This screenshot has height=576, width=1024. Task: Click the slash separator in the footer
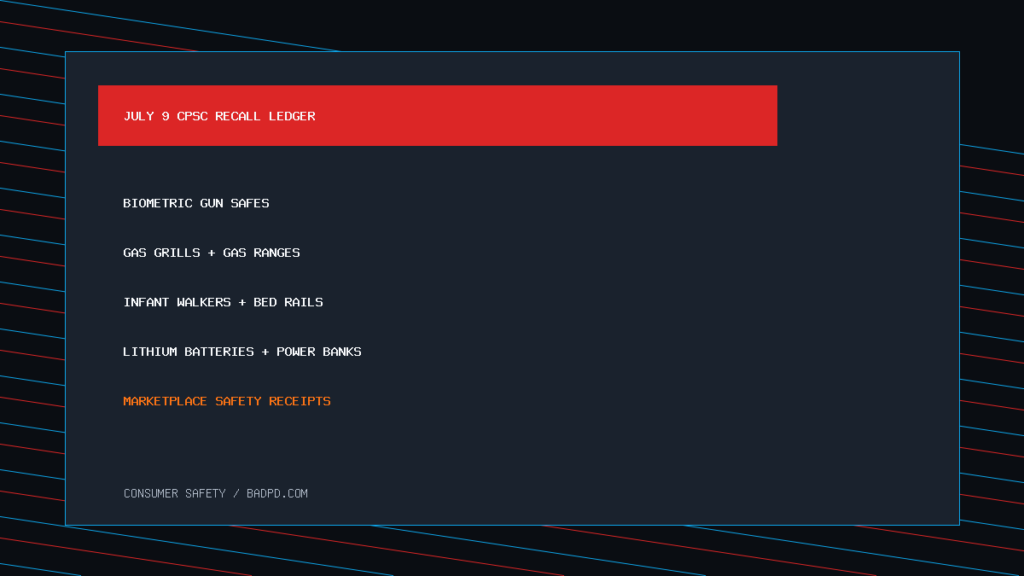coord(236,494)
